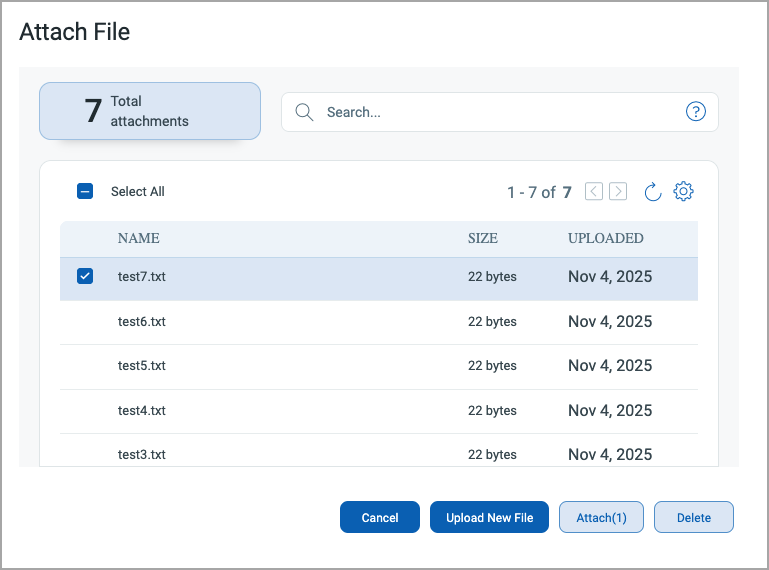Select the test4.txt file row
Viewport: 769px width, 570px height.
click(x=142, y=410)
